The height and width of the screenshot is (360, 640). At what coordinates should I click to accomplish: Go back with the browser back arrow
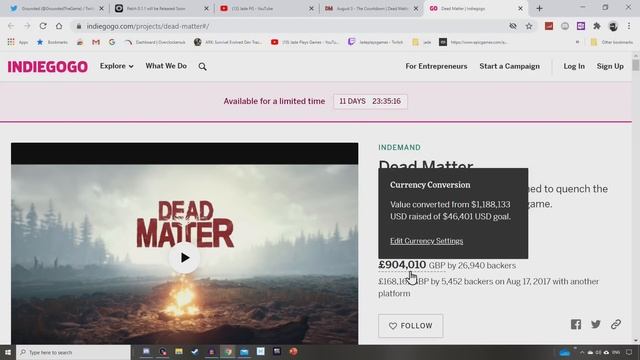(x=11, y=26)
